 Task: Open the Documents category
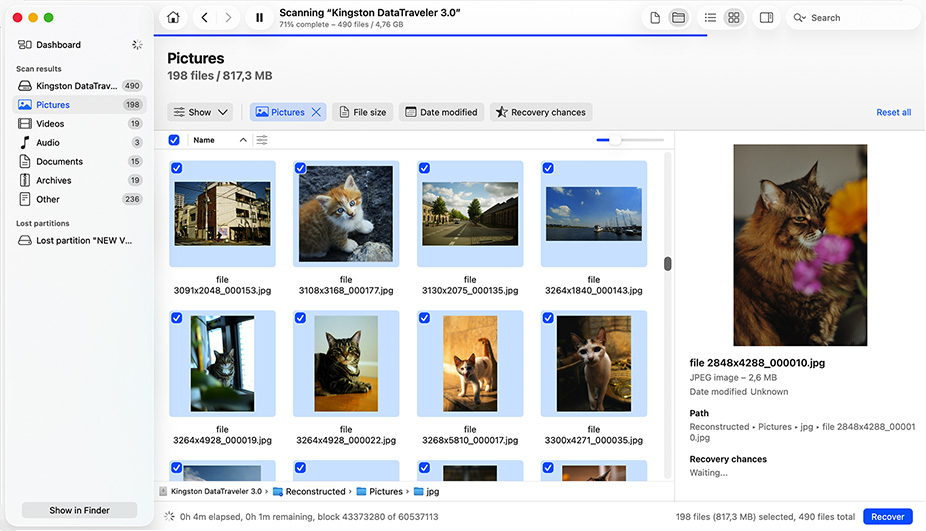(79, 161)
